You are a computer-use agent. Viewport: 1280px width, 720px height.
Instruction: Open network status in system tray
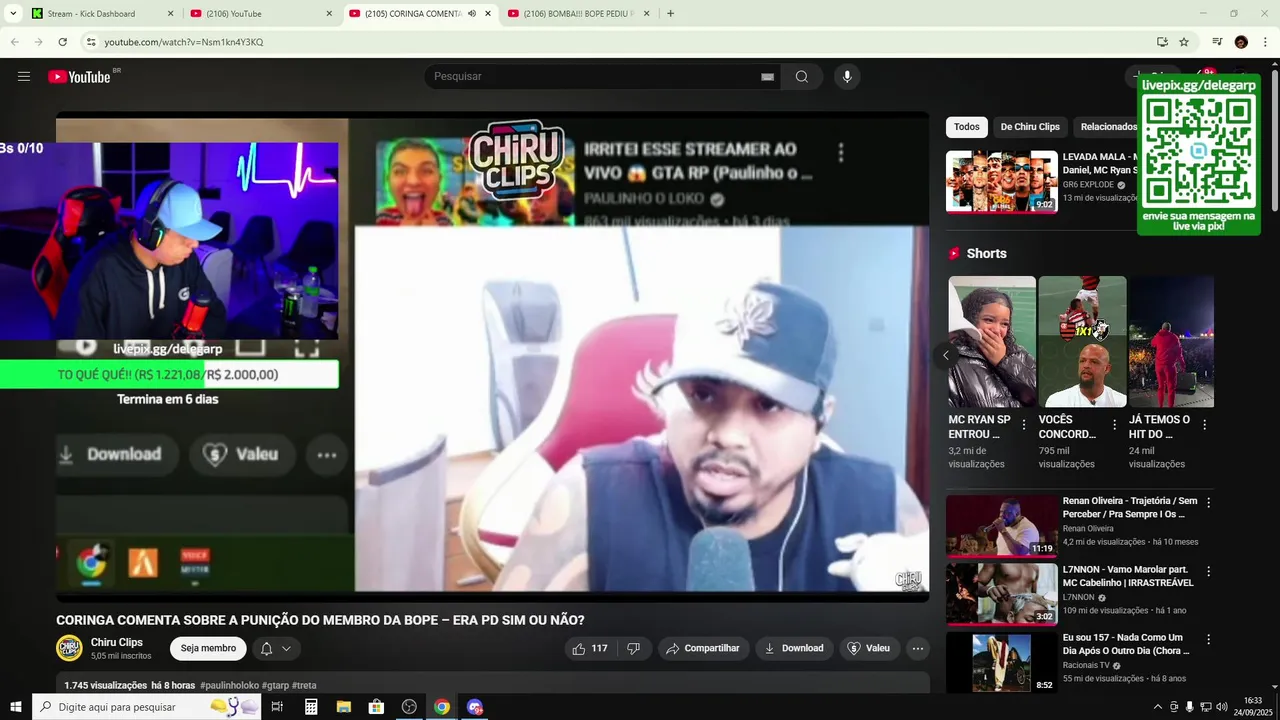pos(1206,707)
